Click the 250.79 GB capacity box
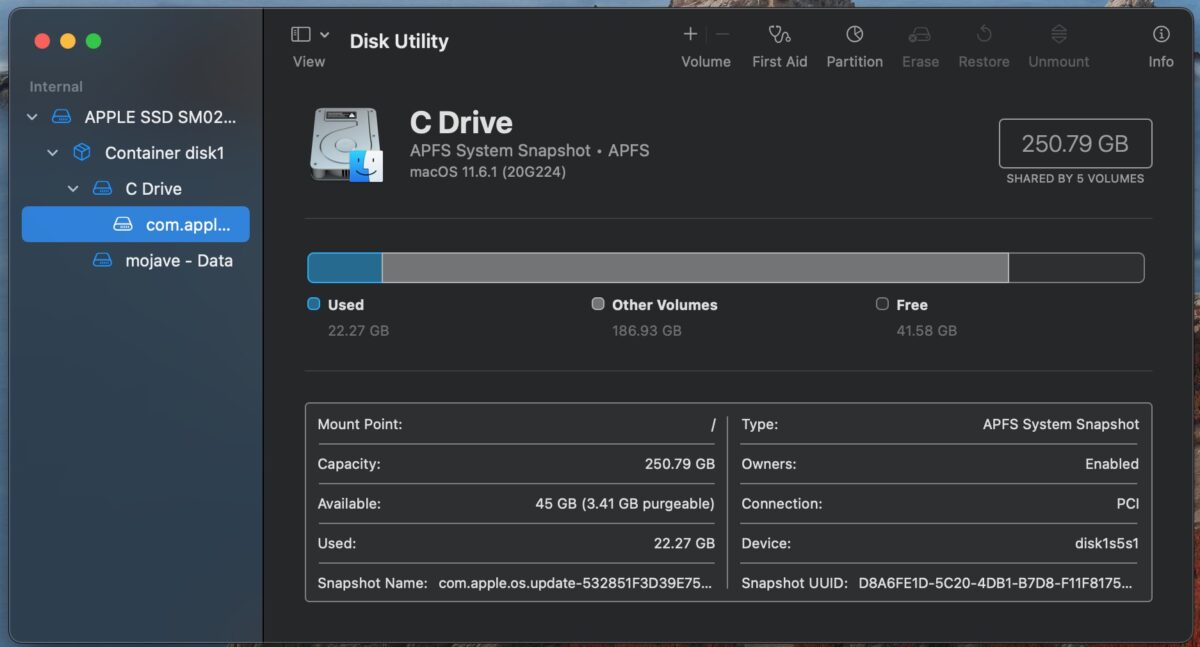 click(x=1075, y=144)
